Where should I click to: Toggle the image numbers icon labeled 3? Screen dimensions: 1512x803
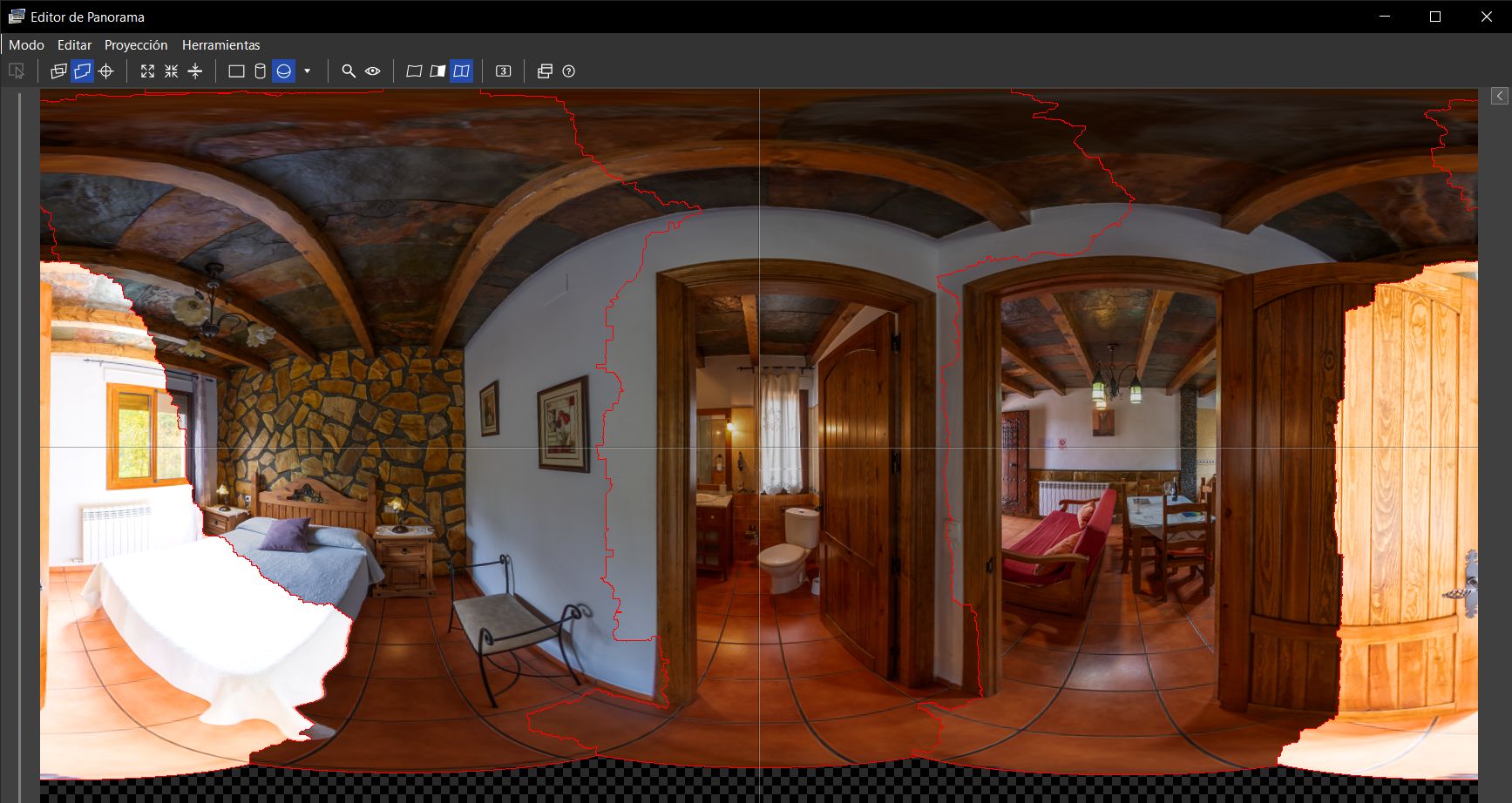tap(503, 71)
